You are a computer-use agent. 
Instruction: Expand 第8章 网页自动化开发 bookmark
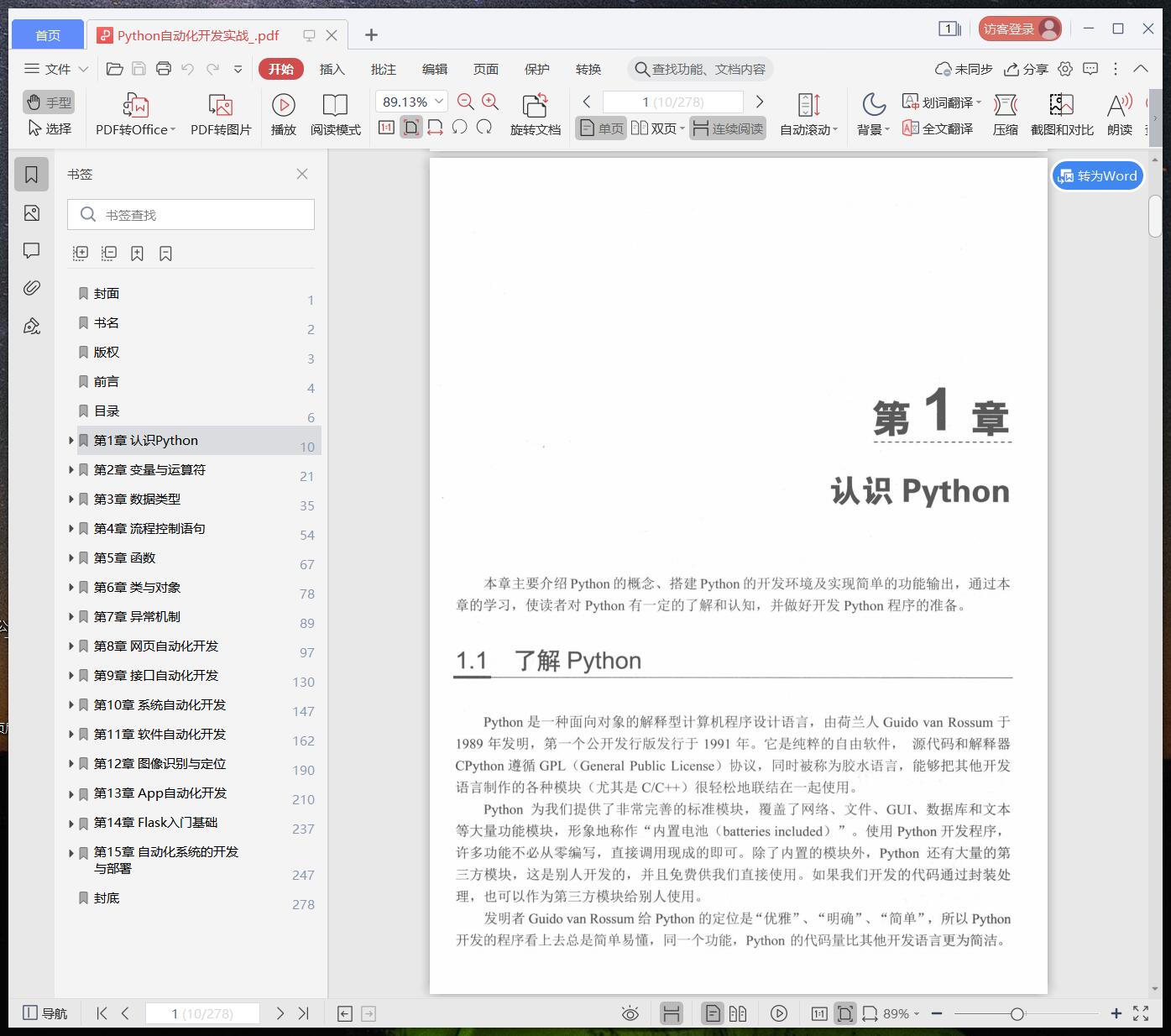[71, 646]
